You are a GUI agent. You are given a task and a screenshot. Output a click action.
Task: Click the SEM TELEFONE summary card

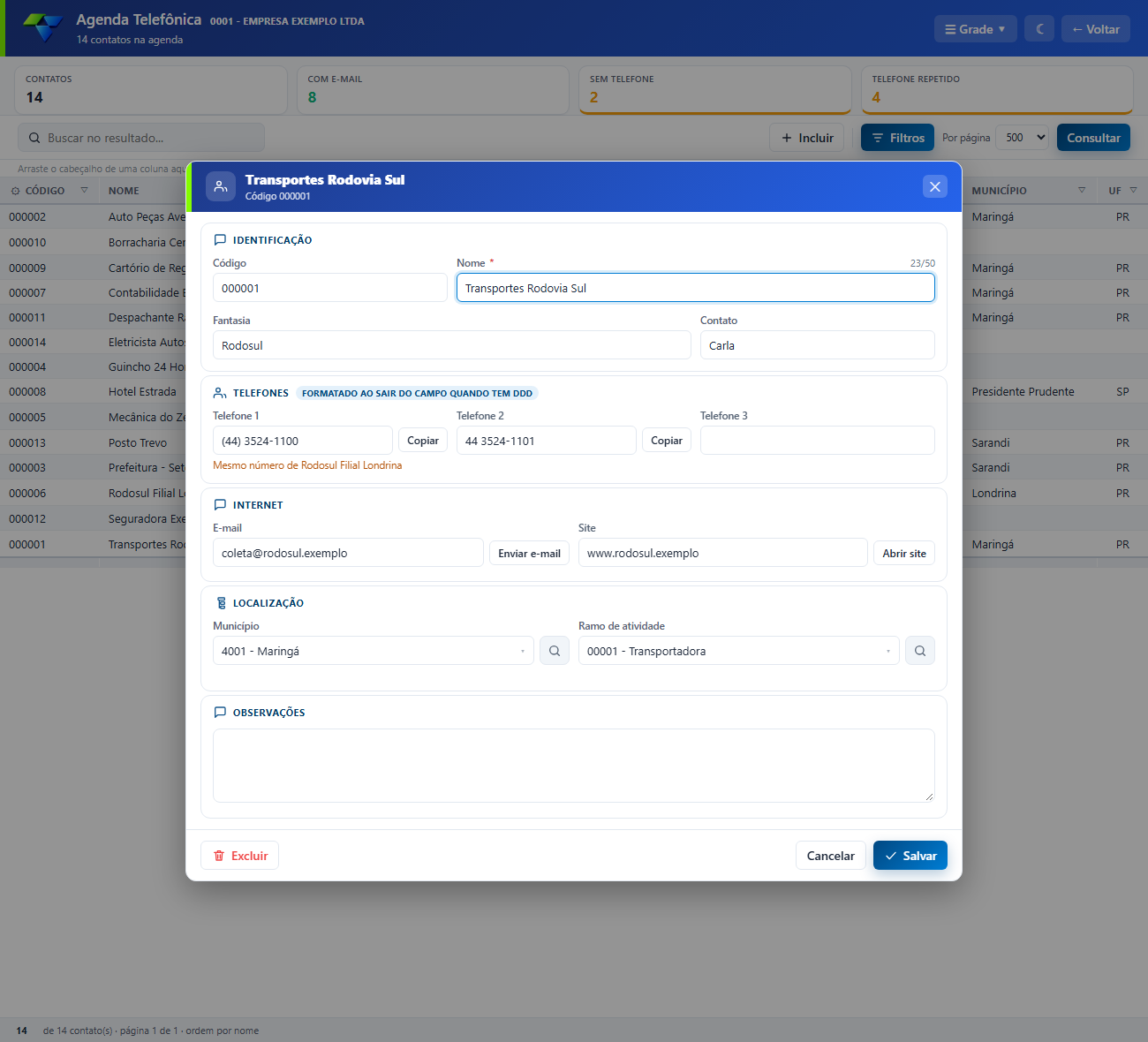click(715, 90)
